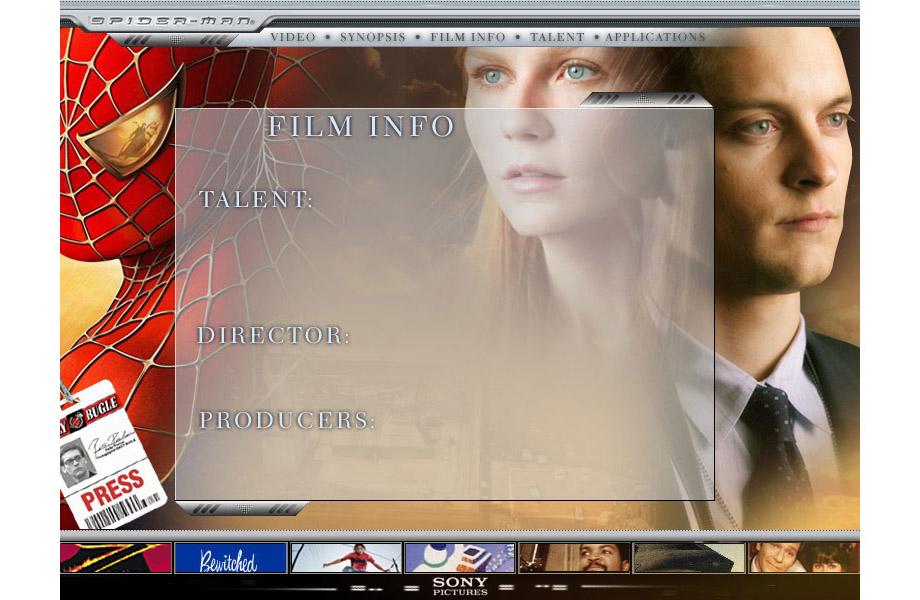Screen dimensions: 920x600
Task: Click the TALENT: label in panel
Action: click(x=256, y=199)
